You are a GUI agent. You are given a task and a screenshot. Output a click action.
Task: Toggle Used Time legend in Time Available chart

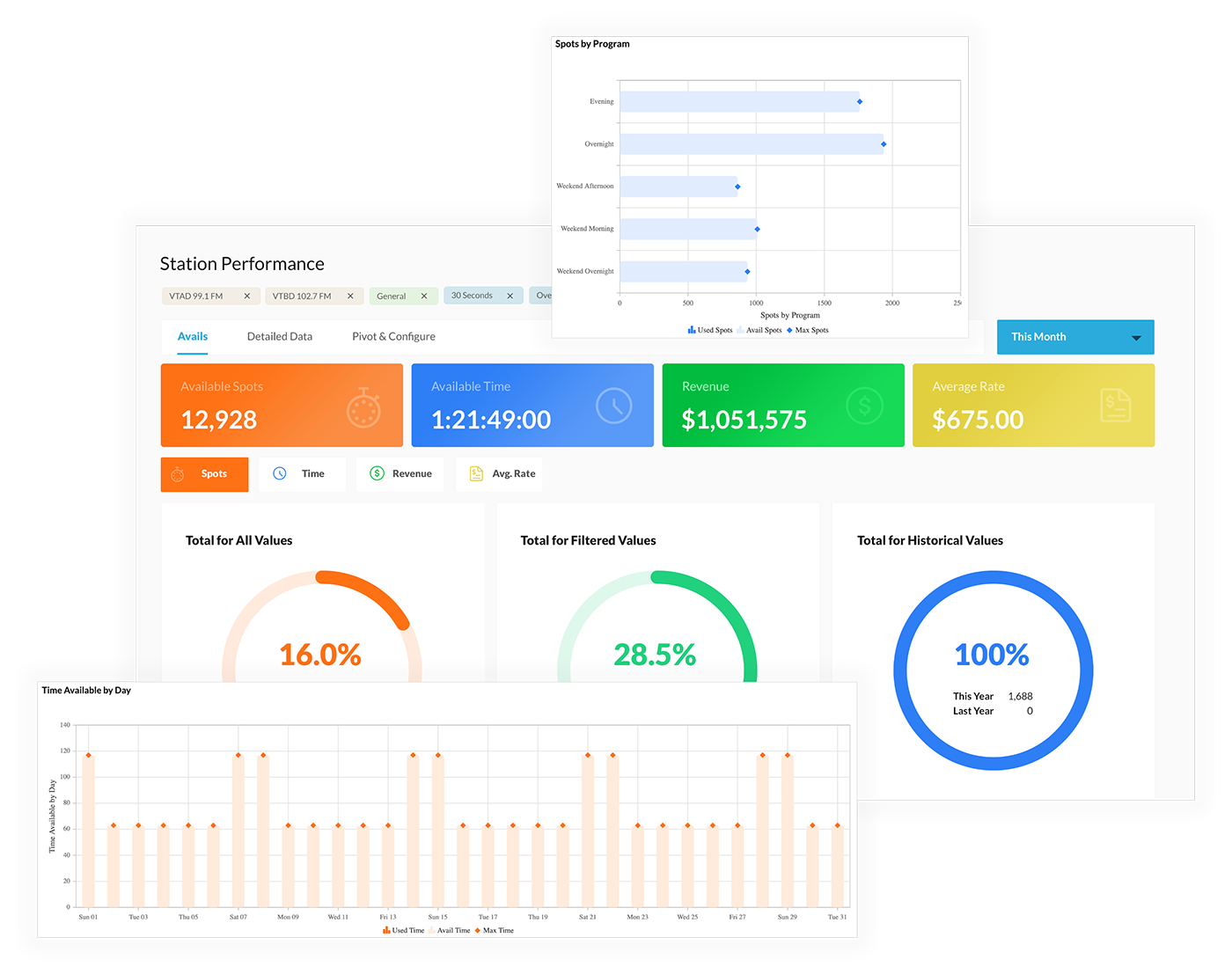[403, 931]
